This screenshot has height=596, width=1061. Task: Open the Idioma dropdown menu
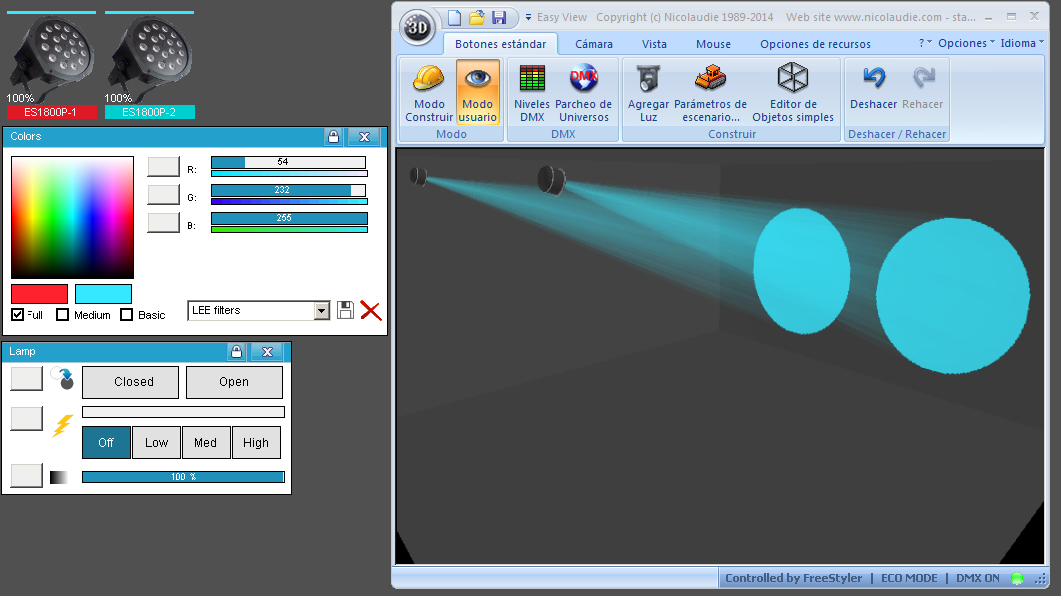(1022, 43)
